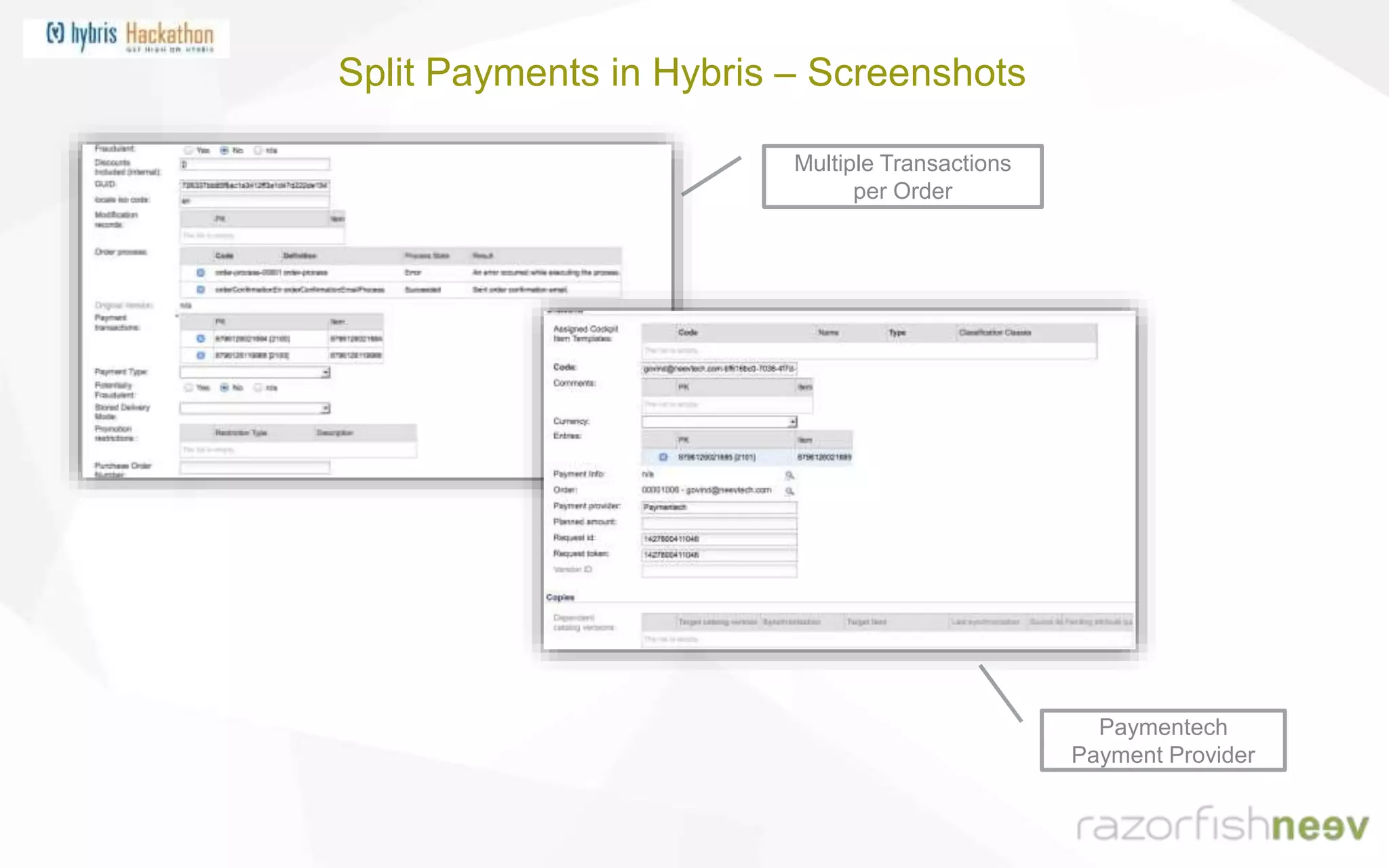The height and width of the screenshot is (868, 1389).
Task: Click 'Sent order confirmation email' result cell
Action: [520, 290]
